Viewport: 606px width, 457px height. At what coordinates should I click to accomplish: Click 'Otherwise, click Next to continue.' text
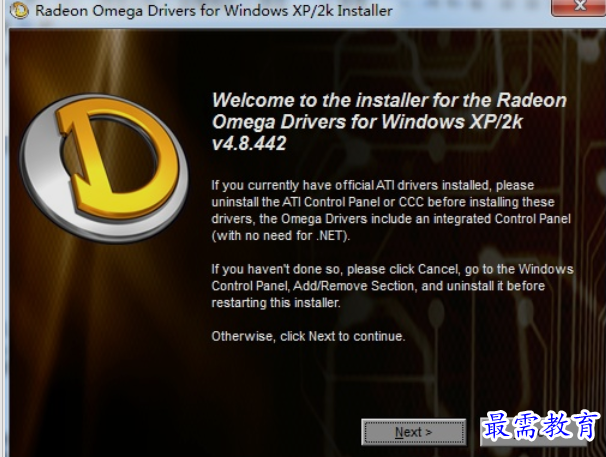[x=308, y=336]
